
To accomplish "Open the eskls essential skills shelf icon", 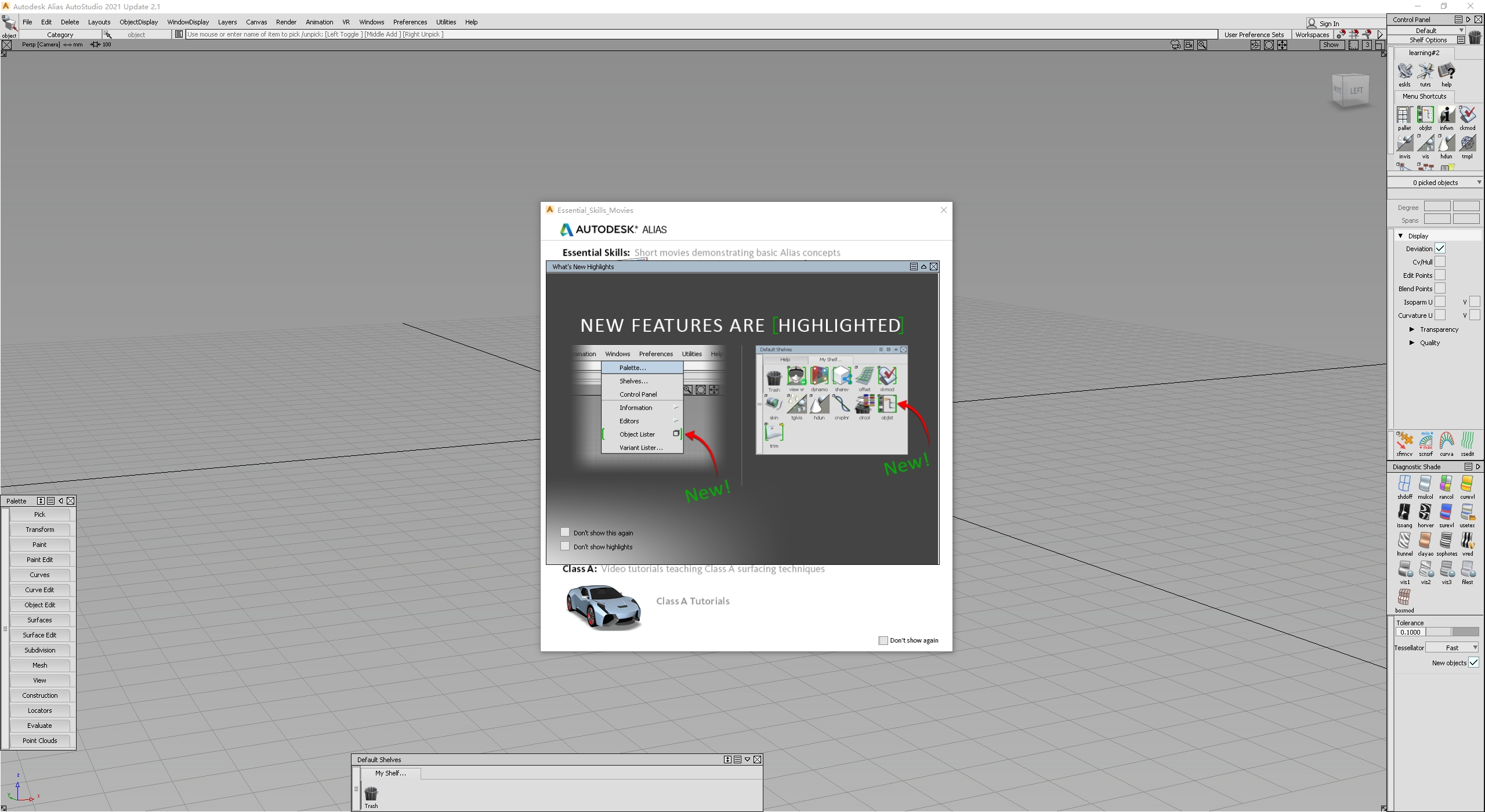I will [1404, 72].
